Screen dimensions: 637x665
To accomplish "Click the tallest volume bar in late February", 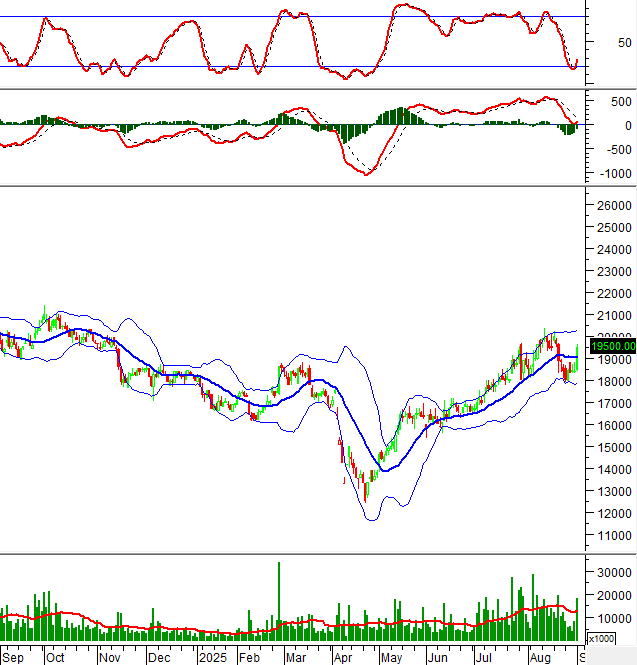I will [279, 601].
